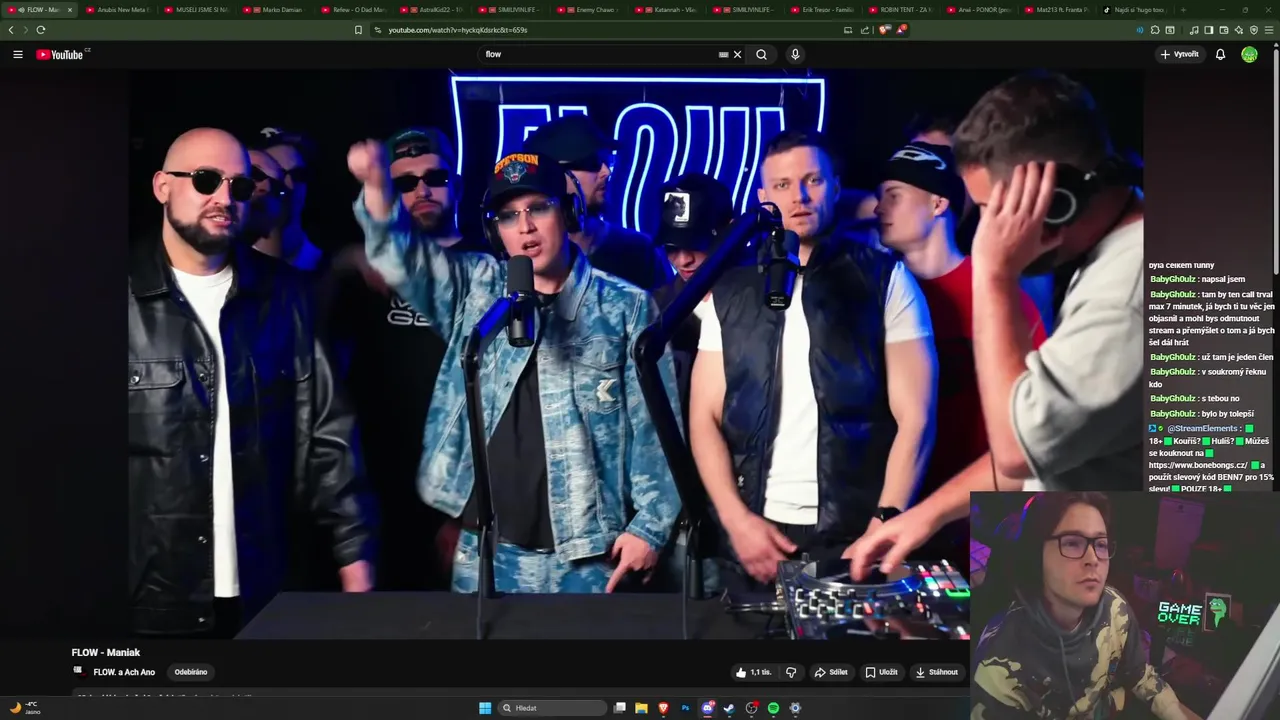Open the on-screen keyboard icon in search
The height and width of the screenshot is (720, 1280).
[x=723, y=54]
